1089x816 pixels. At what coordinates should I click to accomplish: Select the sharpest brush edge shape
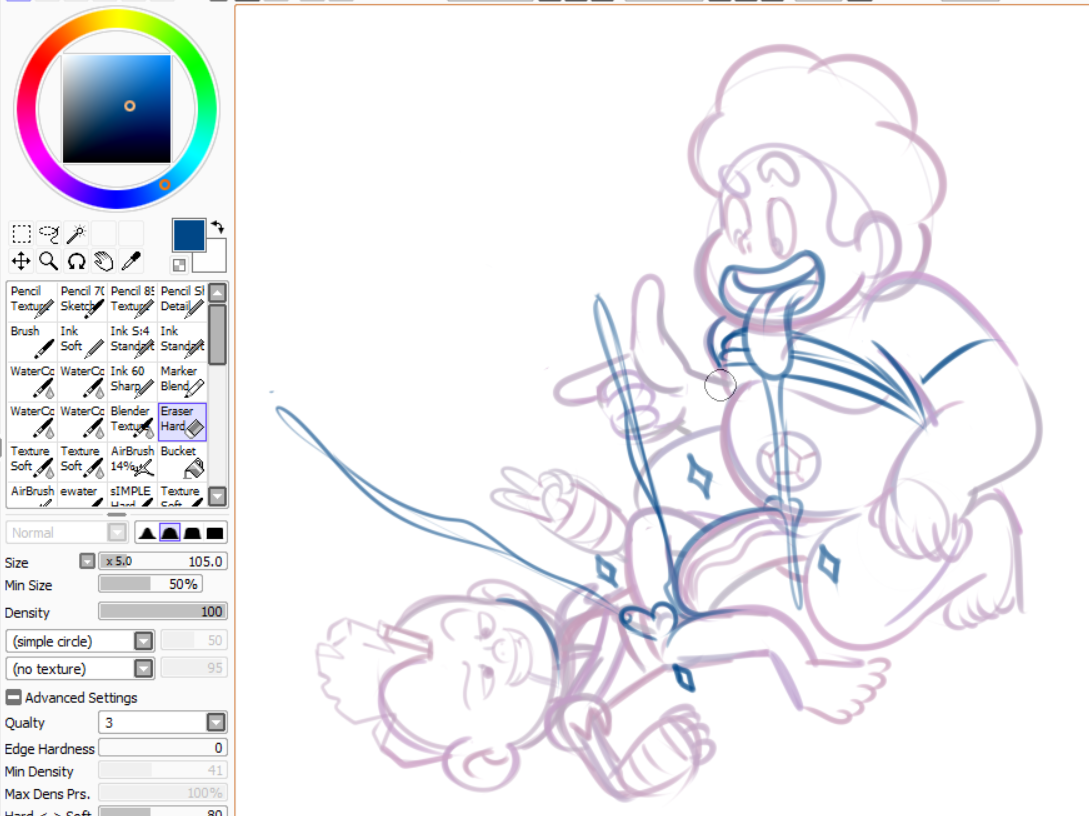point(146,533)
